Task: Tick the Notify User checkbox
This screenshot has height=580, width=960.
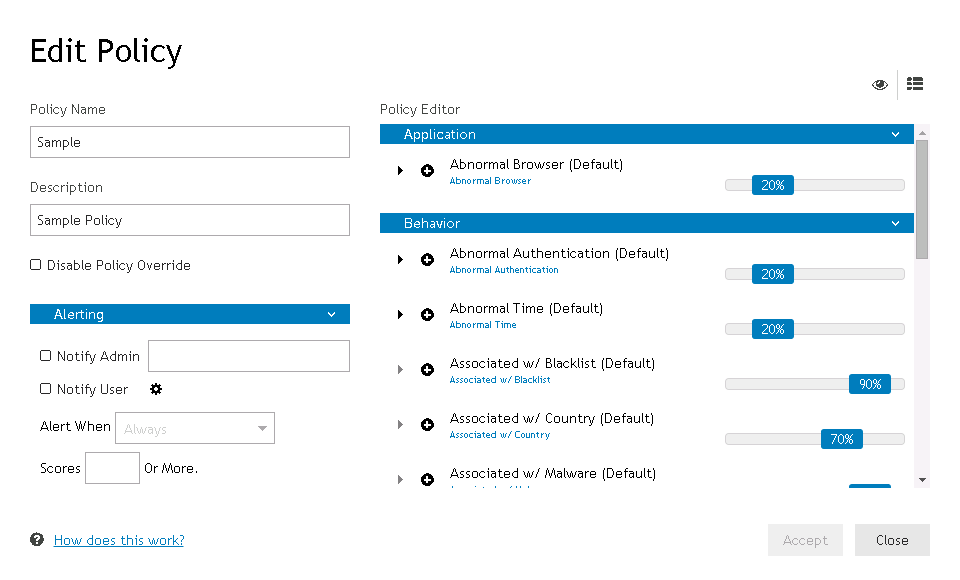Action: [x=46, y=389]
